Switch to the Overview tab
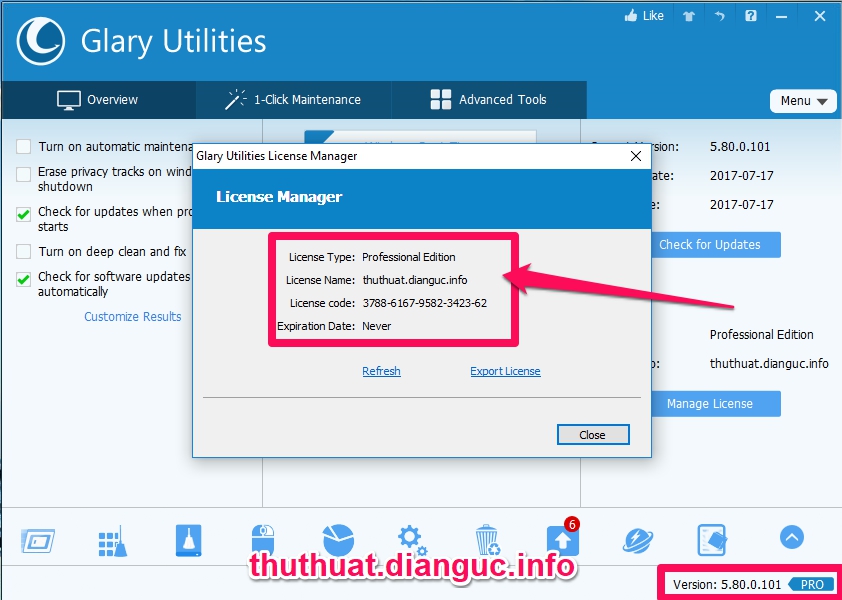 pyautogui.click(x=98, y=100)
